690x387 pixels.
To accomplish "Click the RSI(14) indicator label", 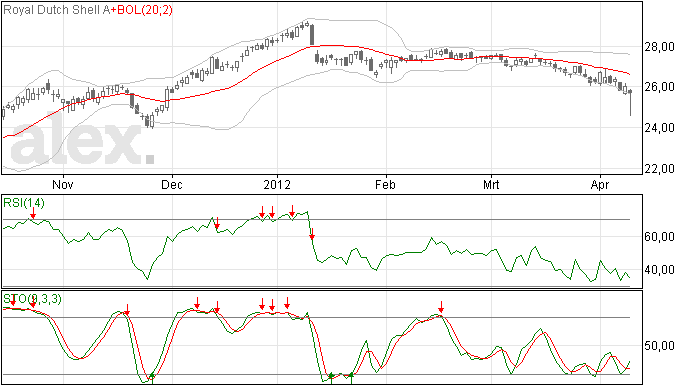I will [24, 203].
